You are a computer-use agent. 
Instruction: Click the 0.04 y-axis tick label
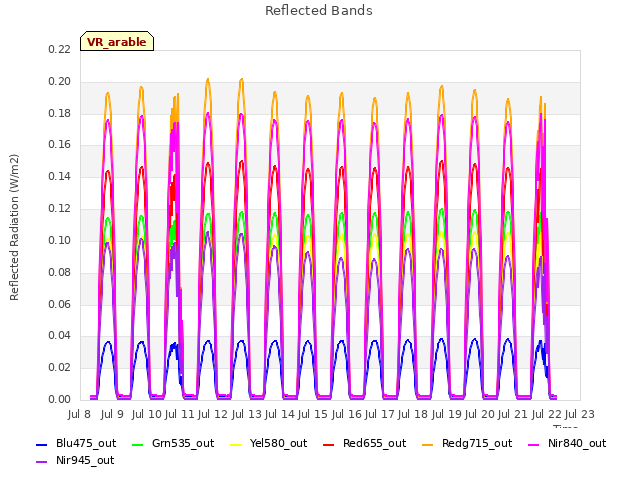tap(60, 336)
